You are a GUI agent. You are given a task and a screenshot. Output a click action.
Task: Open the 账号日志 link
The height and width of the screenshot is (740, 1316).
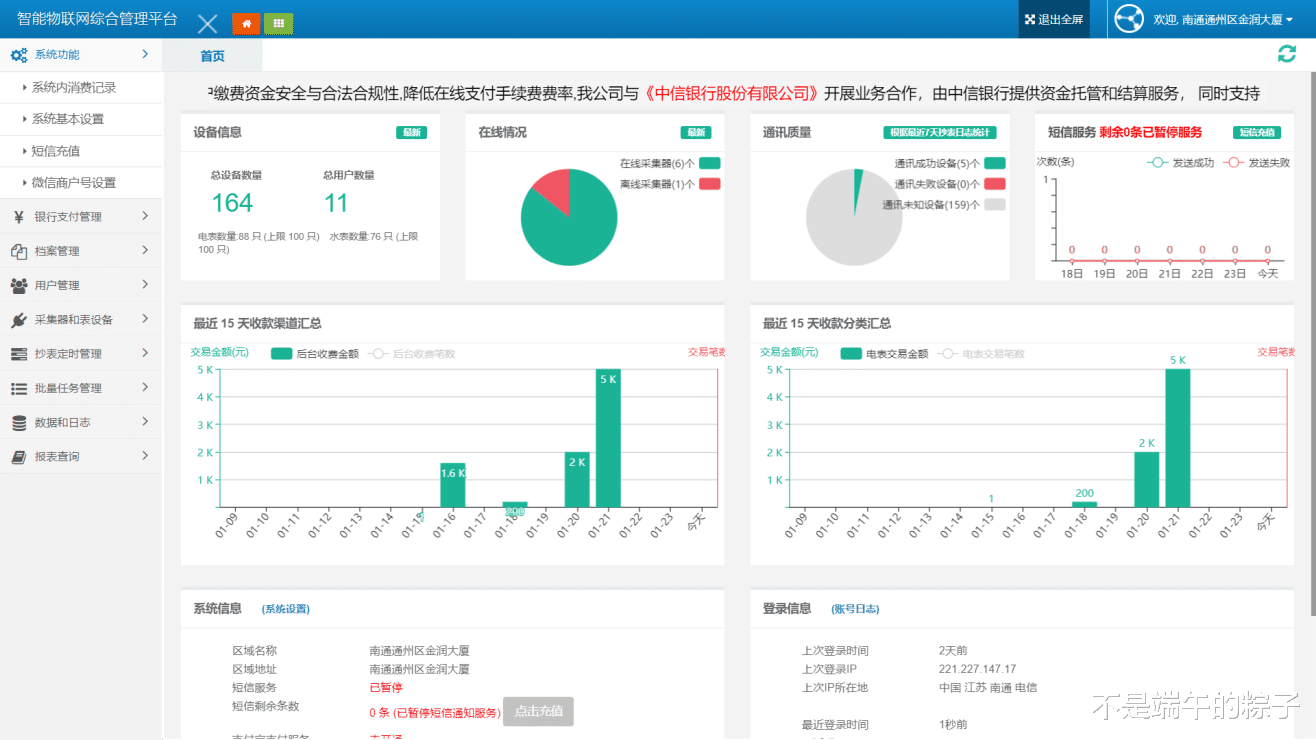point(855,609)
